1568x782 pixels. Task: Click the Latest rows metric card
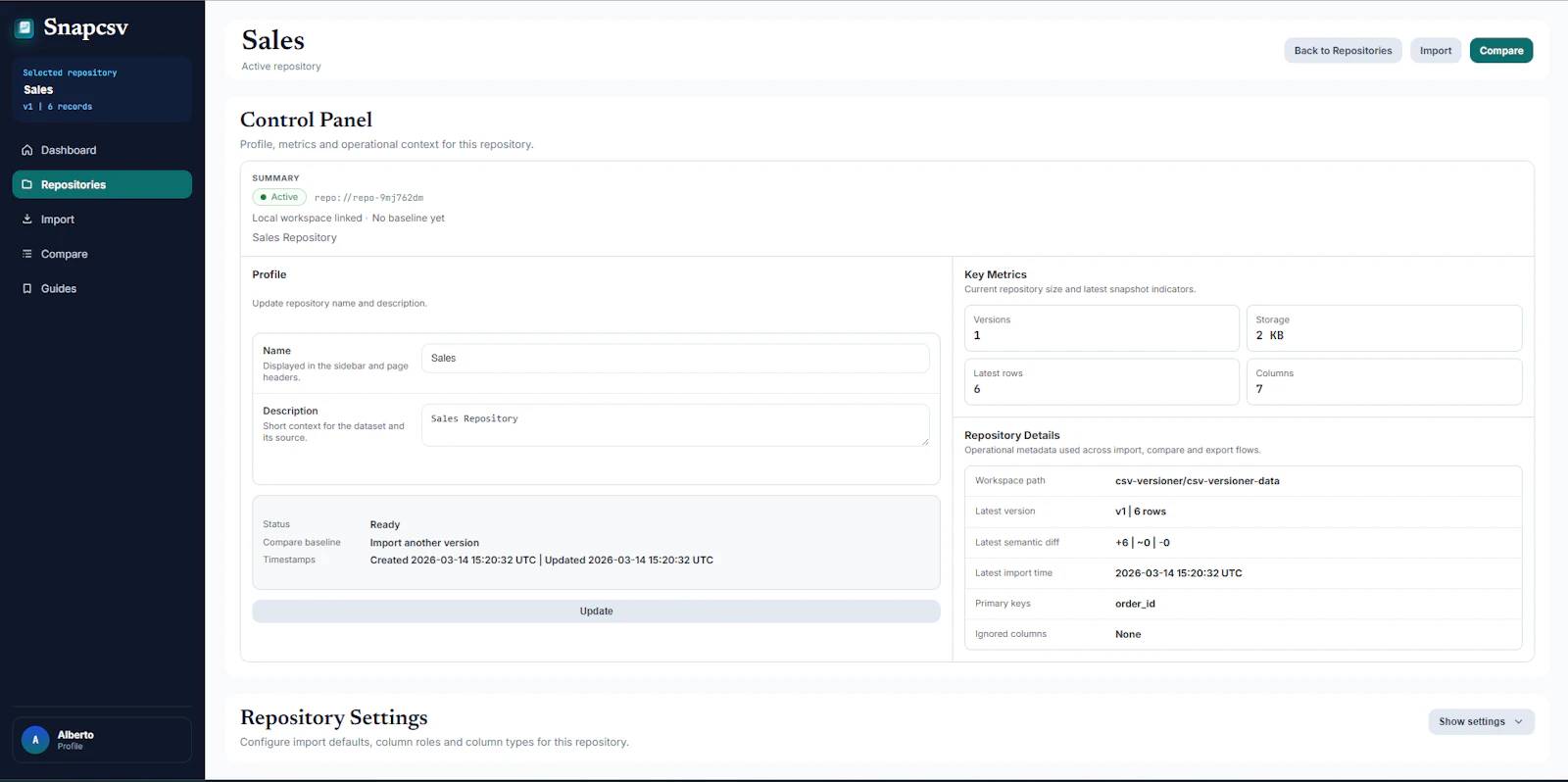pyautogui.click(x=1102, y=382)
